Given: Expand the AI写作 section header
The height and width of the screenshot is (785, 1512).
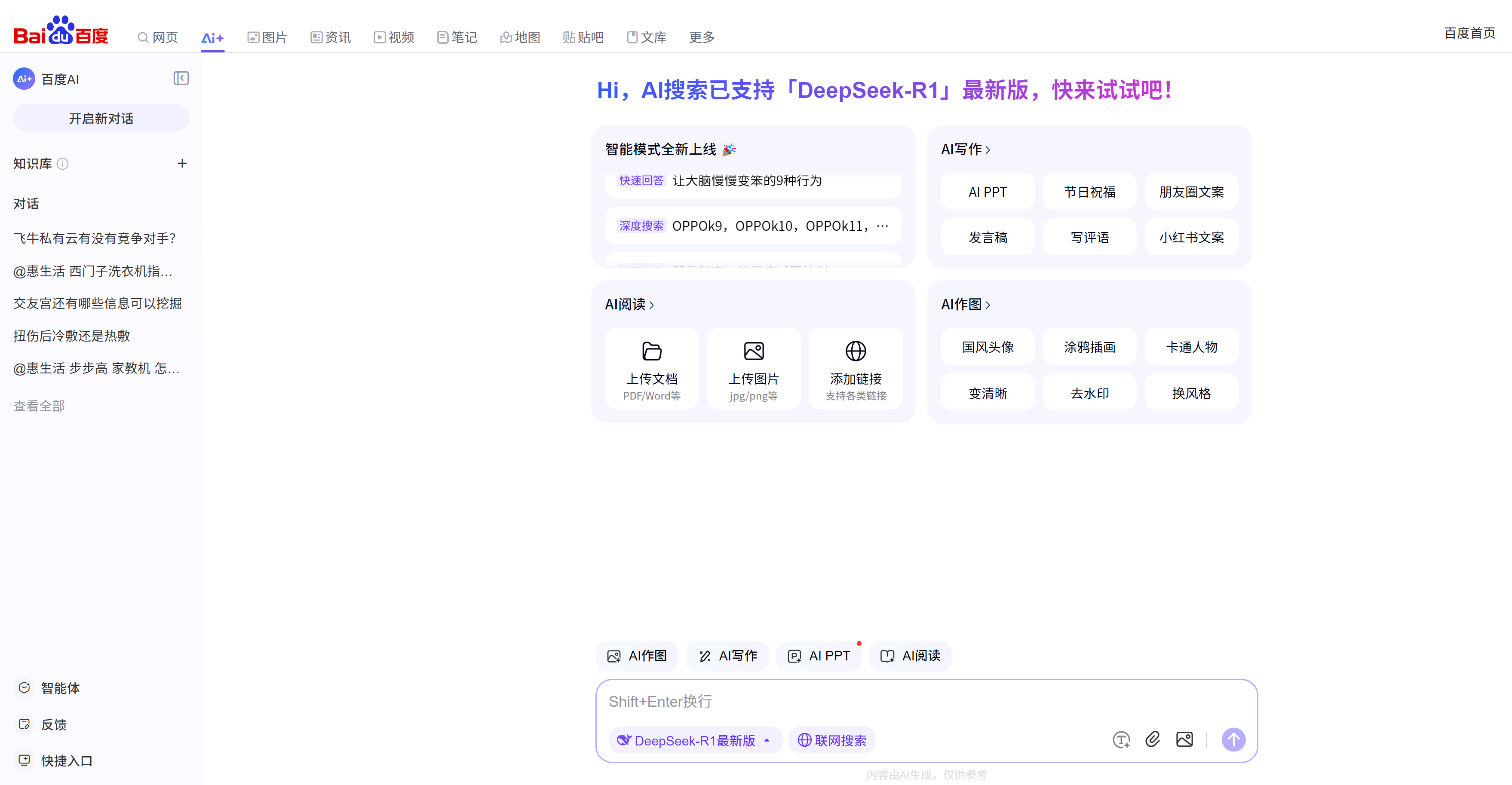Looking at the screenshot, I should pos(966,149).
